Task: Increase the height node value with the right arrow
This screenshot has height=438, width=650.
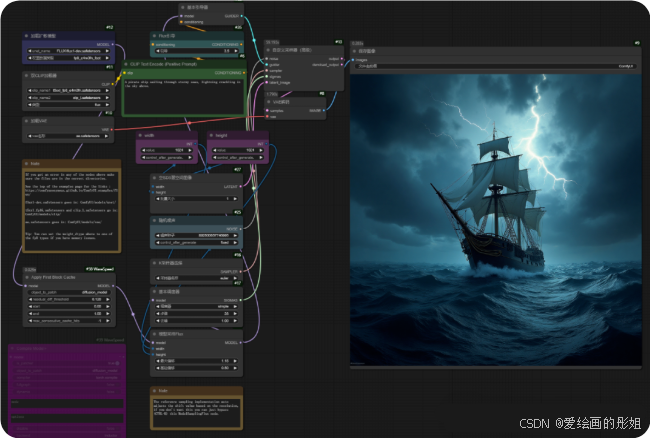Action: point(261,150)
